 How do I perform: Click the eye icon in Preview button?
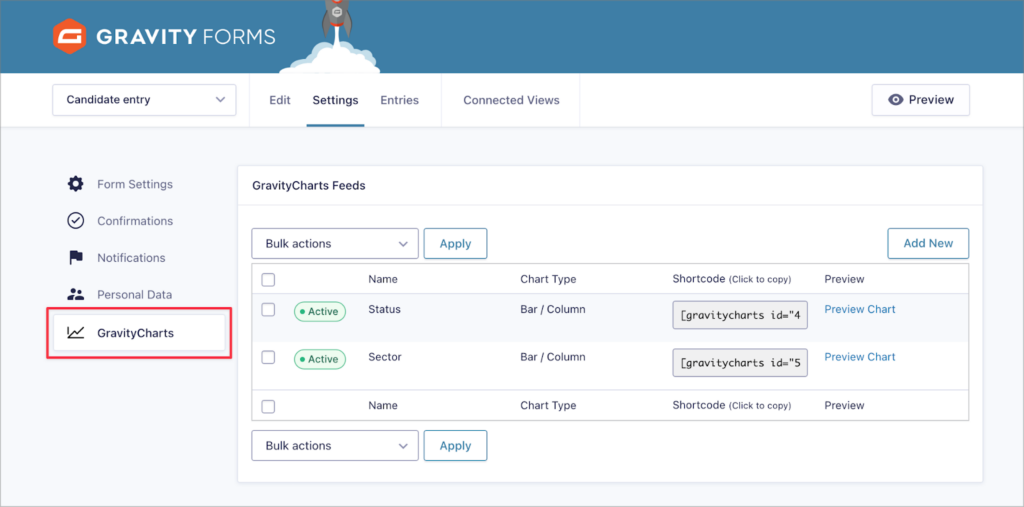coord(896,100)
